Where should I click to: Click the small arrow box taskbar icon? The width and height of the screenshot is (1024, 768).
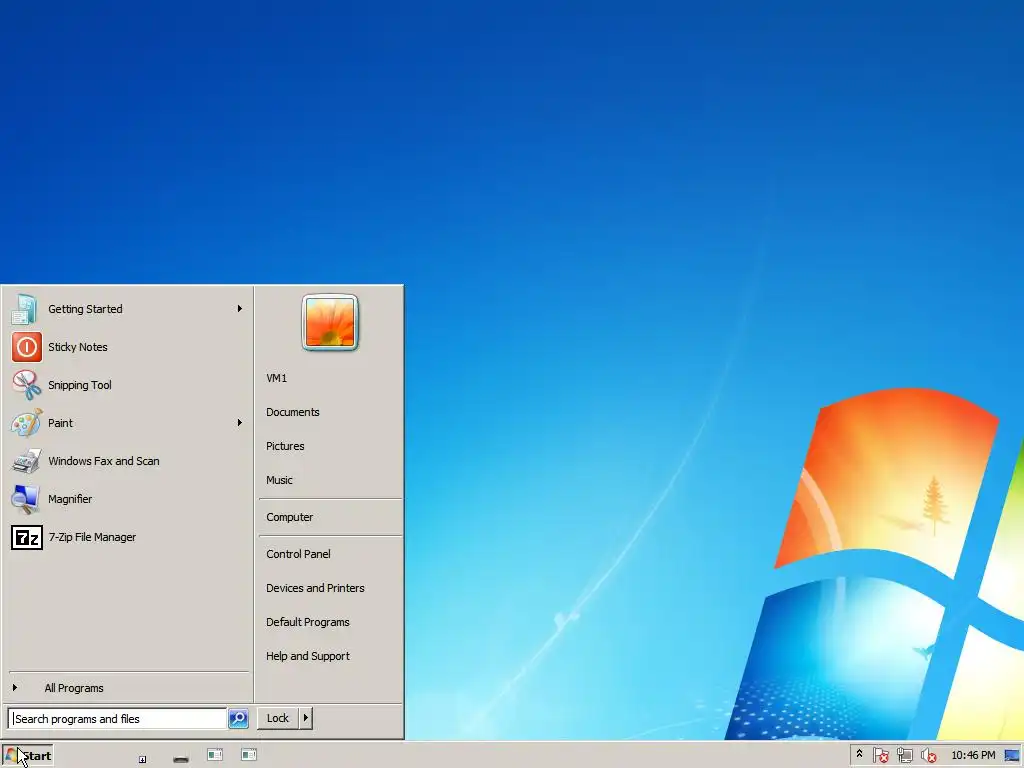pyautogui.click(x=142, y=759)
